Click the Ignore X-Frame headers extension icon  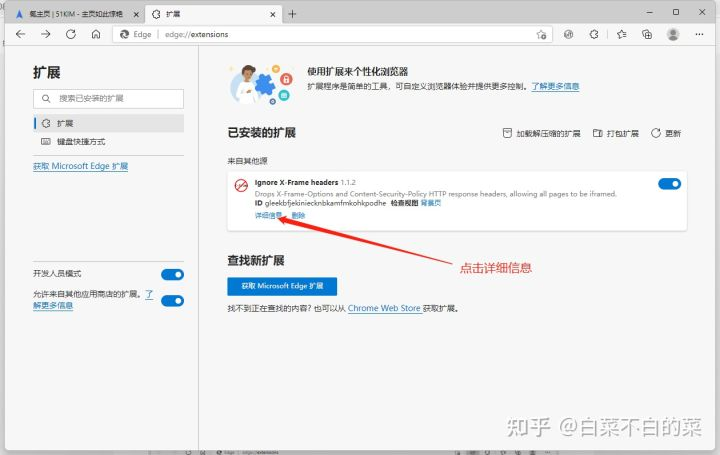tap(241, 185)
